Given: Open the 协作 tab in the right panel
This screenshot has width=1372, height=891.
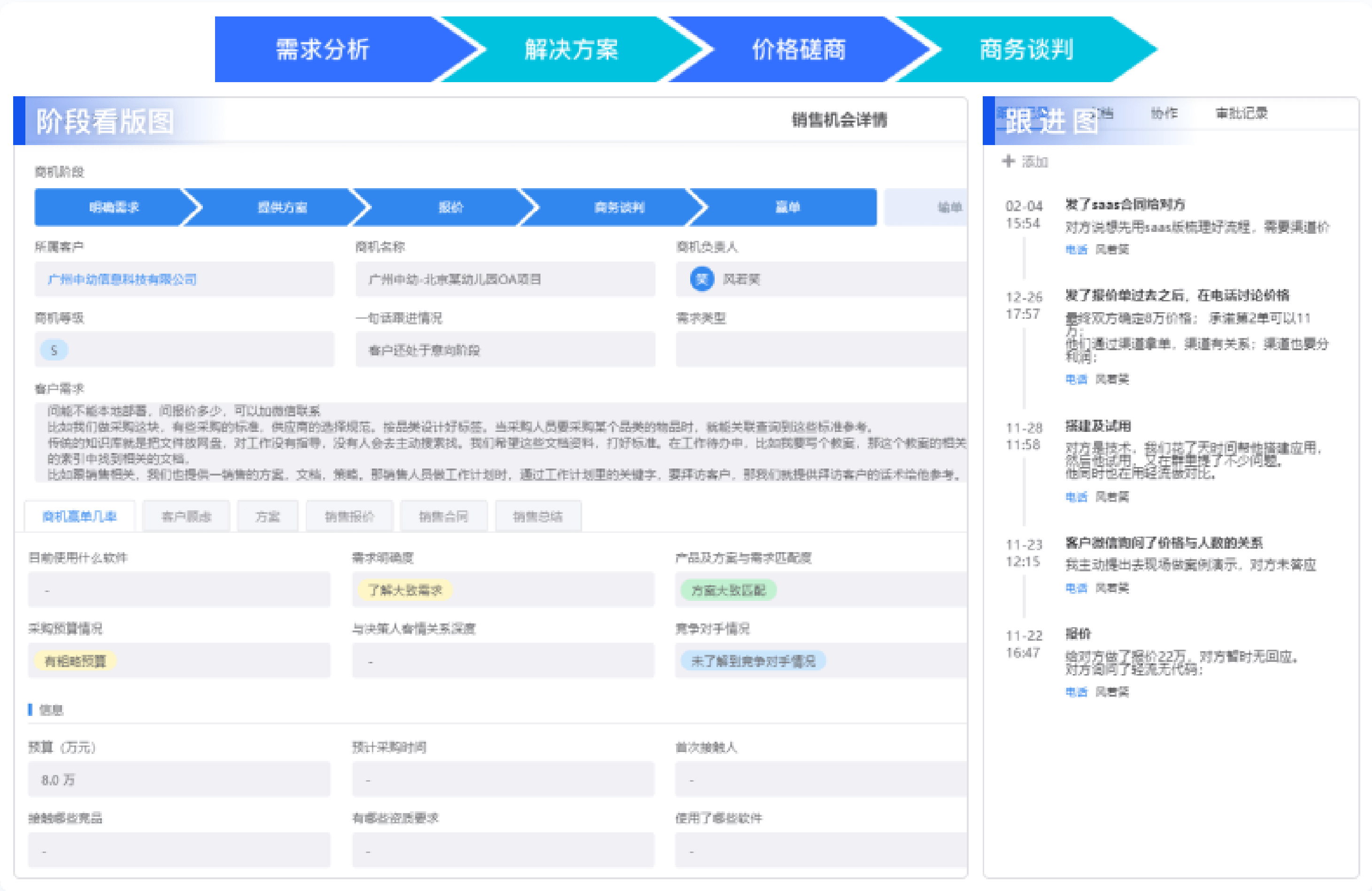Looking at the screenshot, I should (1164, 113).
